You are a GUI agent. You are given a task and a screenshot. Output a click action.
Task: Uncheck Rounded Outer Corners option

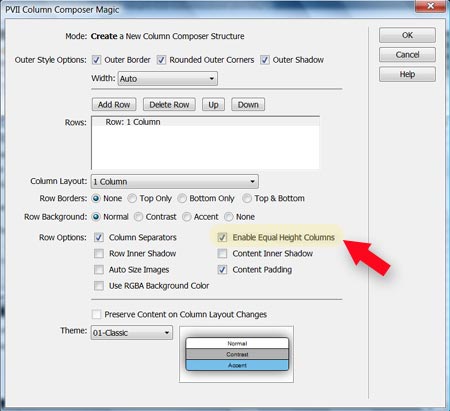pyautogui.click(x=161, y=60)
